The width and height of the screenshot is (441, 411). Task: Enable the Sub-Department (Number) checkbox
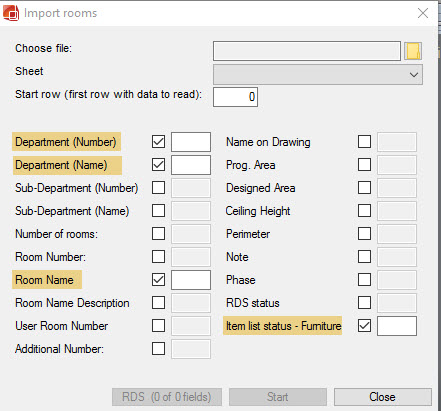tap(158, 188)
